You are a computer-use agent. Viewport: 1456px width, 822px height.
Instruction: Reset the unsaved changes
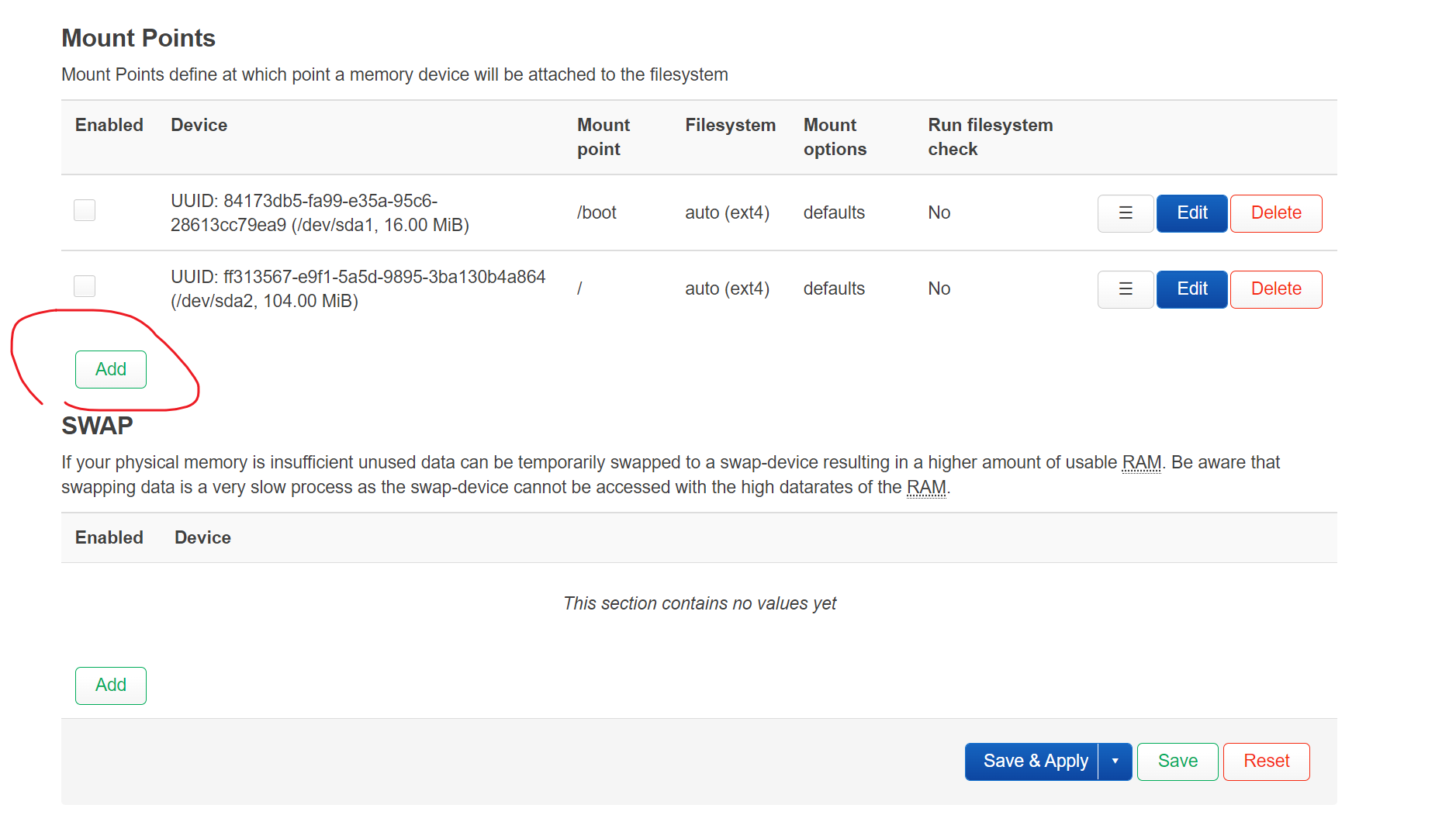[x=1266, y=762]
